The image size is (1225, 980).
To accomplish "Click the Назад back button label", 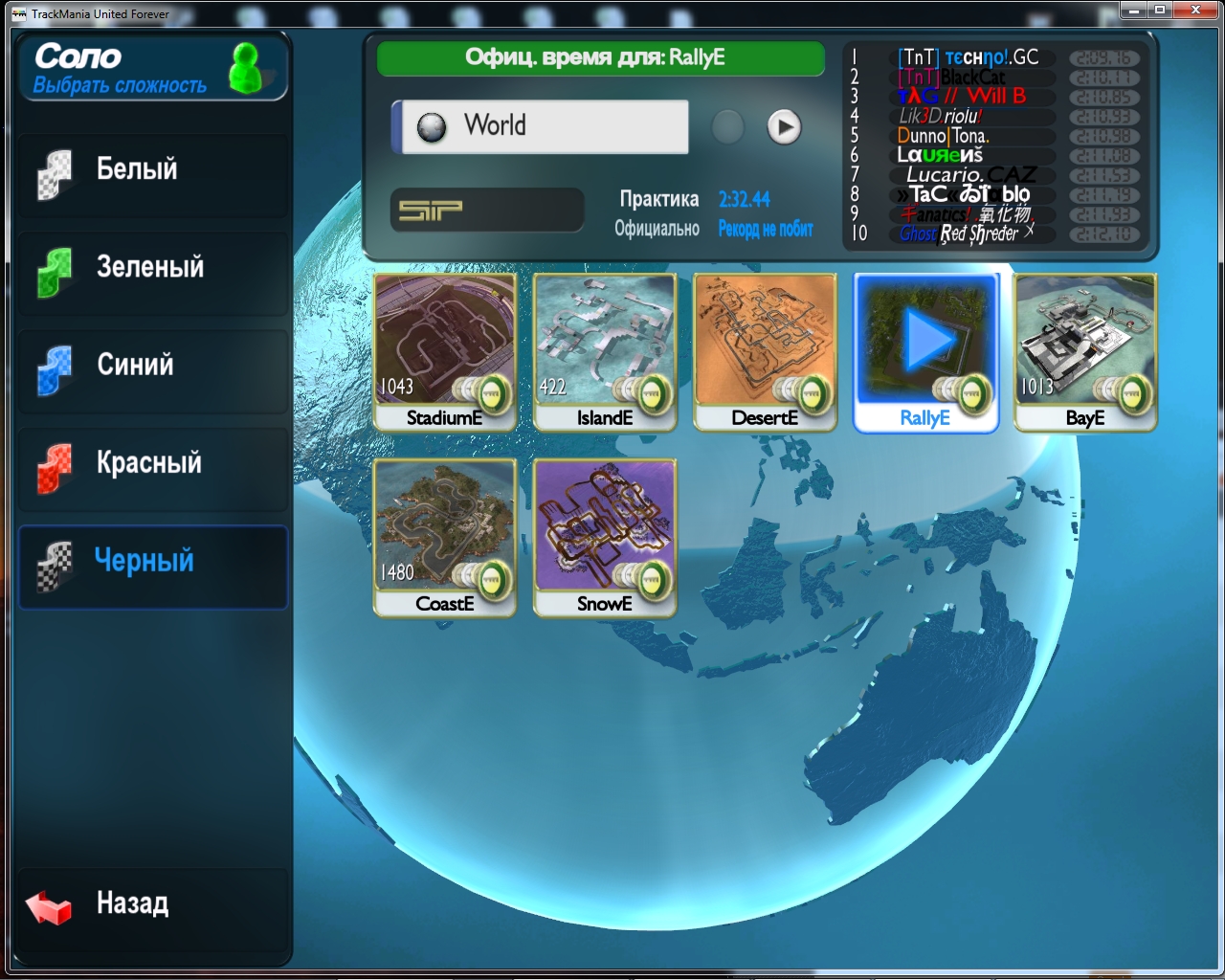I will coord(133,903).
